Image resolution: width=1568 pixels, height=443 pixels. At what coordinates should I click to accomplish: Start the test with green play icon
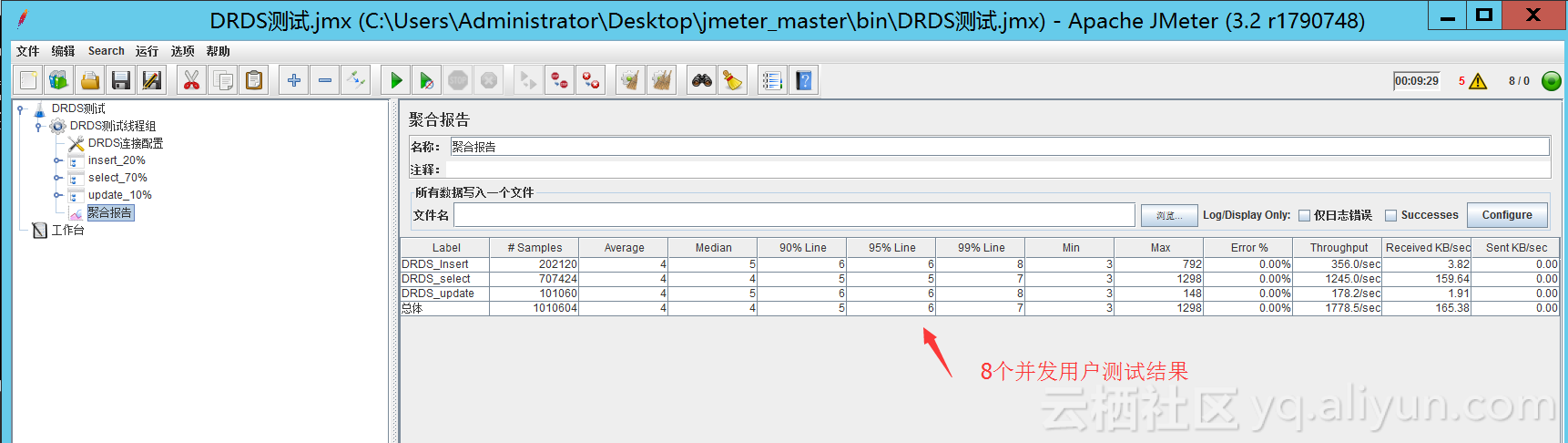click(395, 80)
